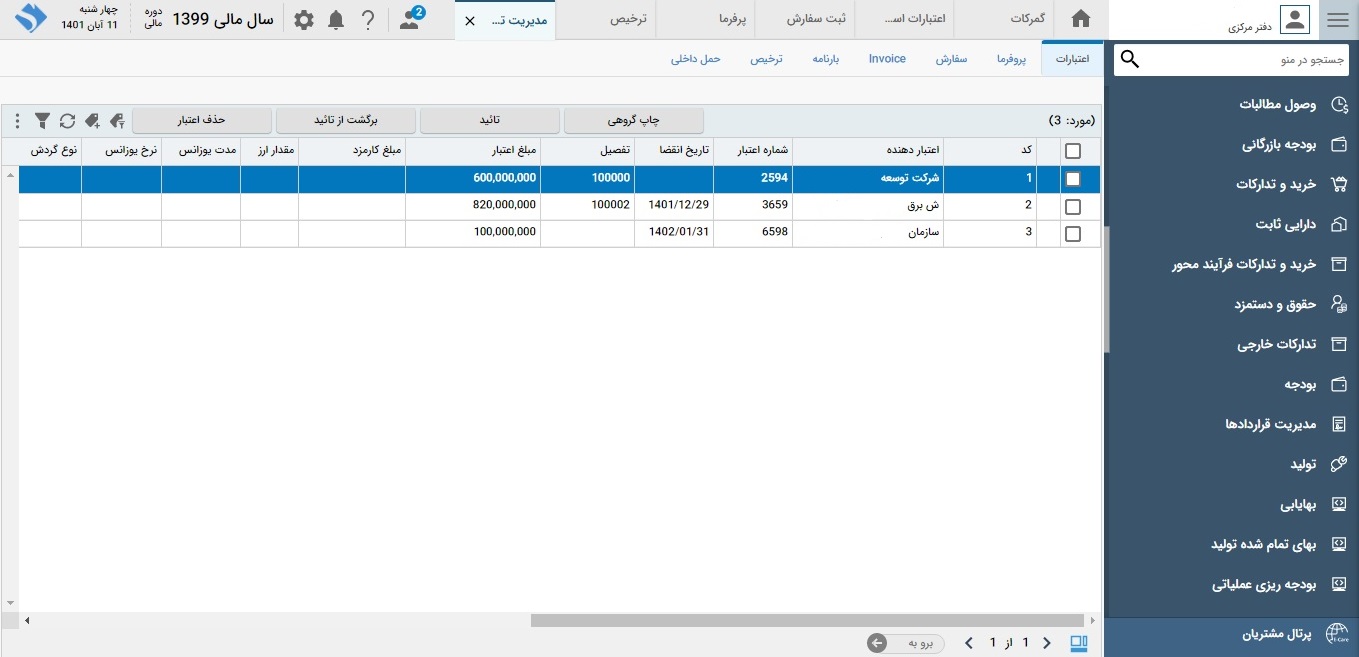Viewport: 1359px width, 657px height.
Task: Click the help question mark icon
Action: click(368, 20)
